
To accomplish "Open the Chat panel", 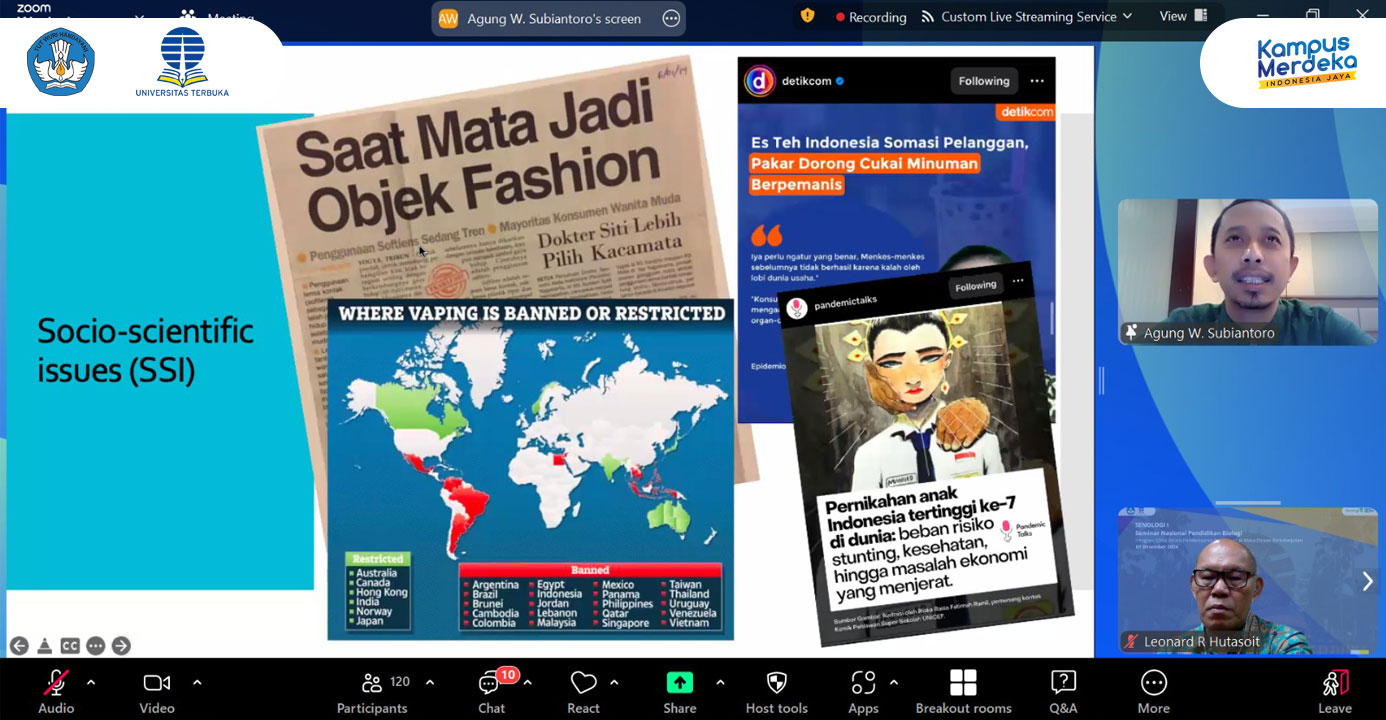I will (x=490, y=688).
